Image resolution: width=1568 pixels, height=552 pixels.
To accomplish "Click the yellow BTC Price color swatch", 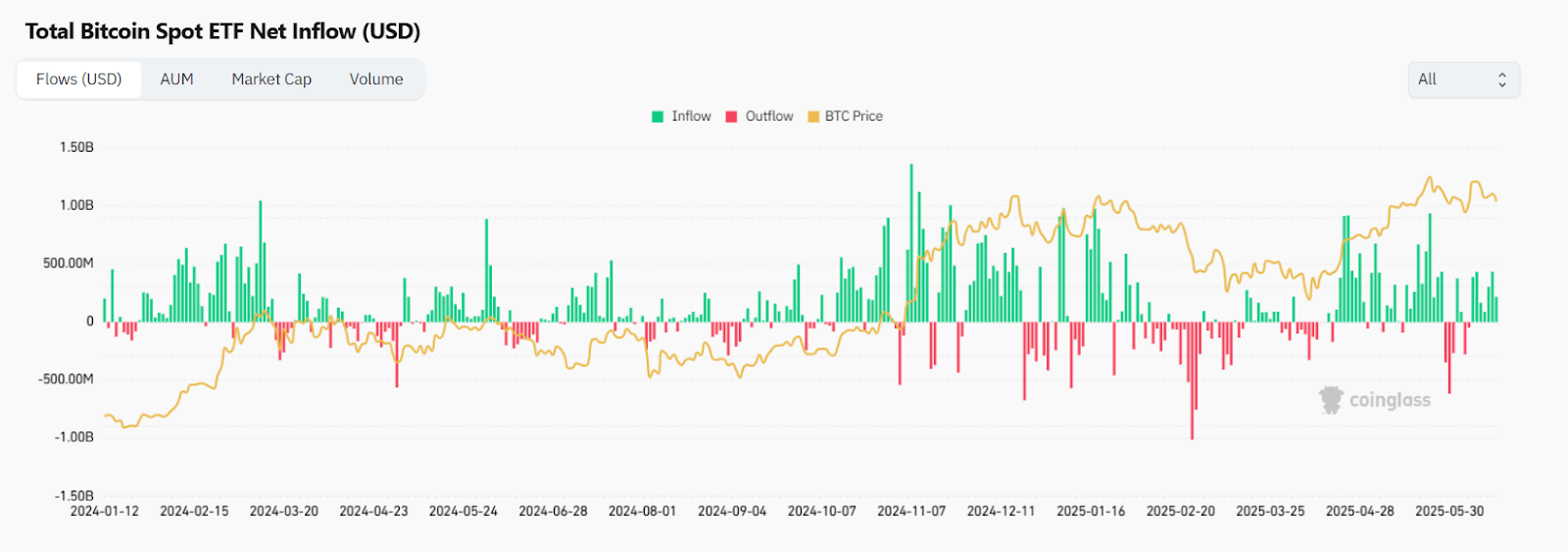I will [812, 117].
